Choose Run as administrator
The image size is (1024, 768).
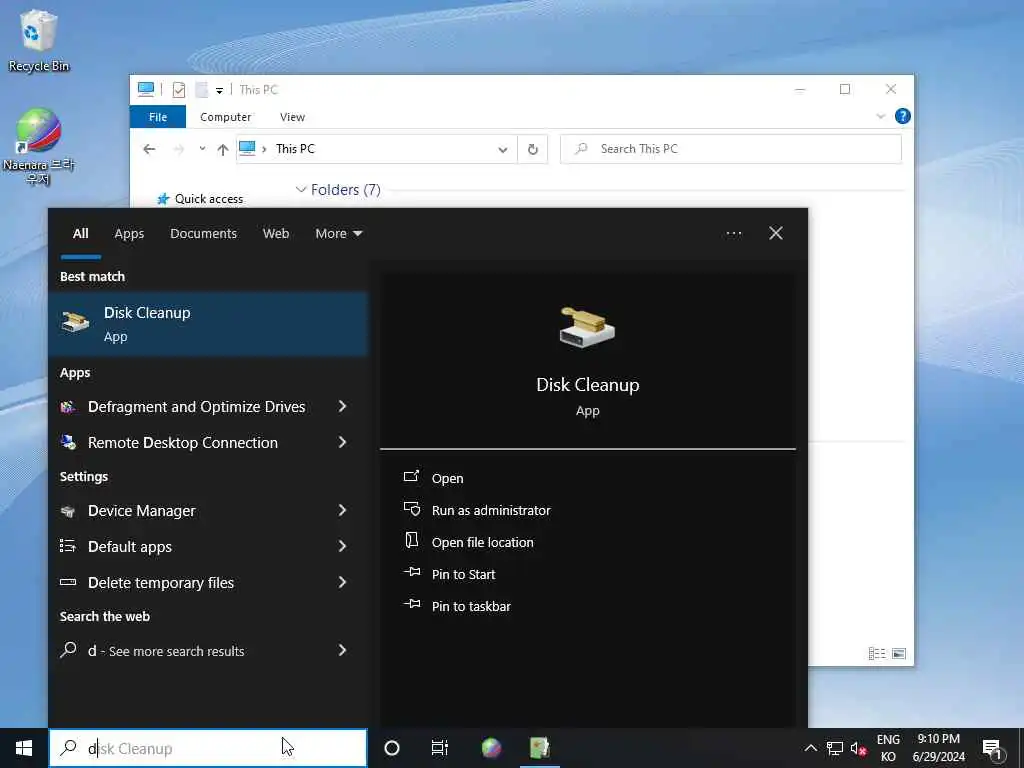click(491, 511)
